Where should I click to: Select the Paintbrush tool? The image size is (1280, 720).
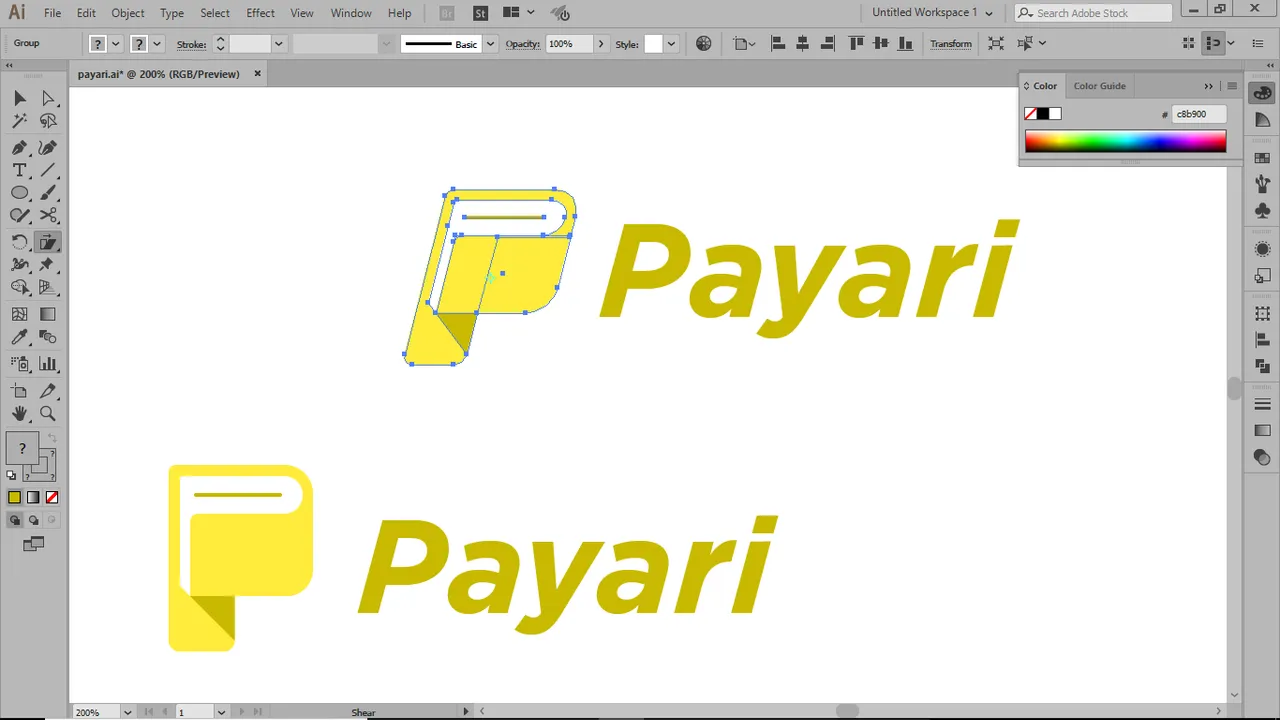tap(47, 193)
